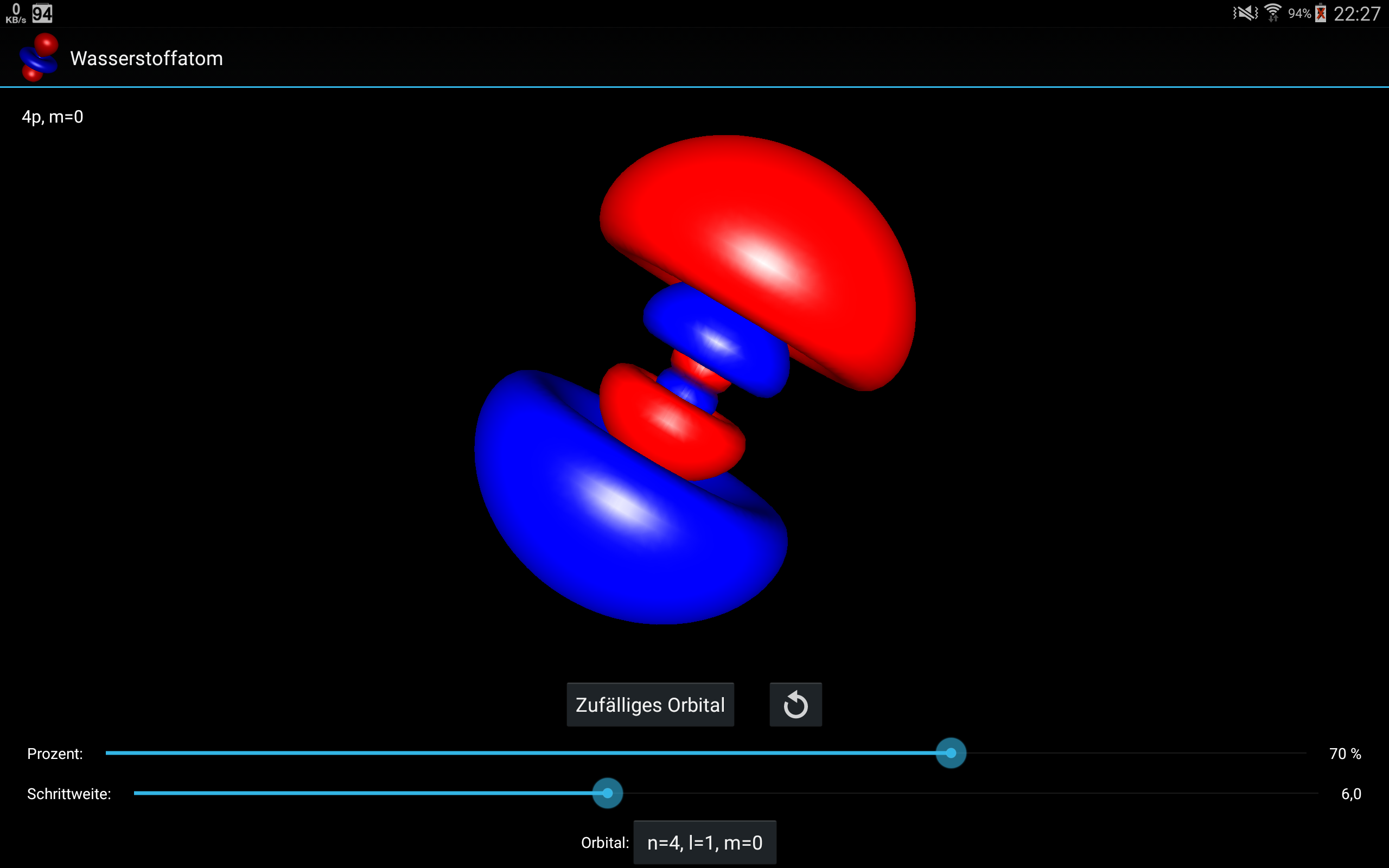Click the sound muted status icon
Viewport: 1389px width, 868px height.
coord(1245,12)
